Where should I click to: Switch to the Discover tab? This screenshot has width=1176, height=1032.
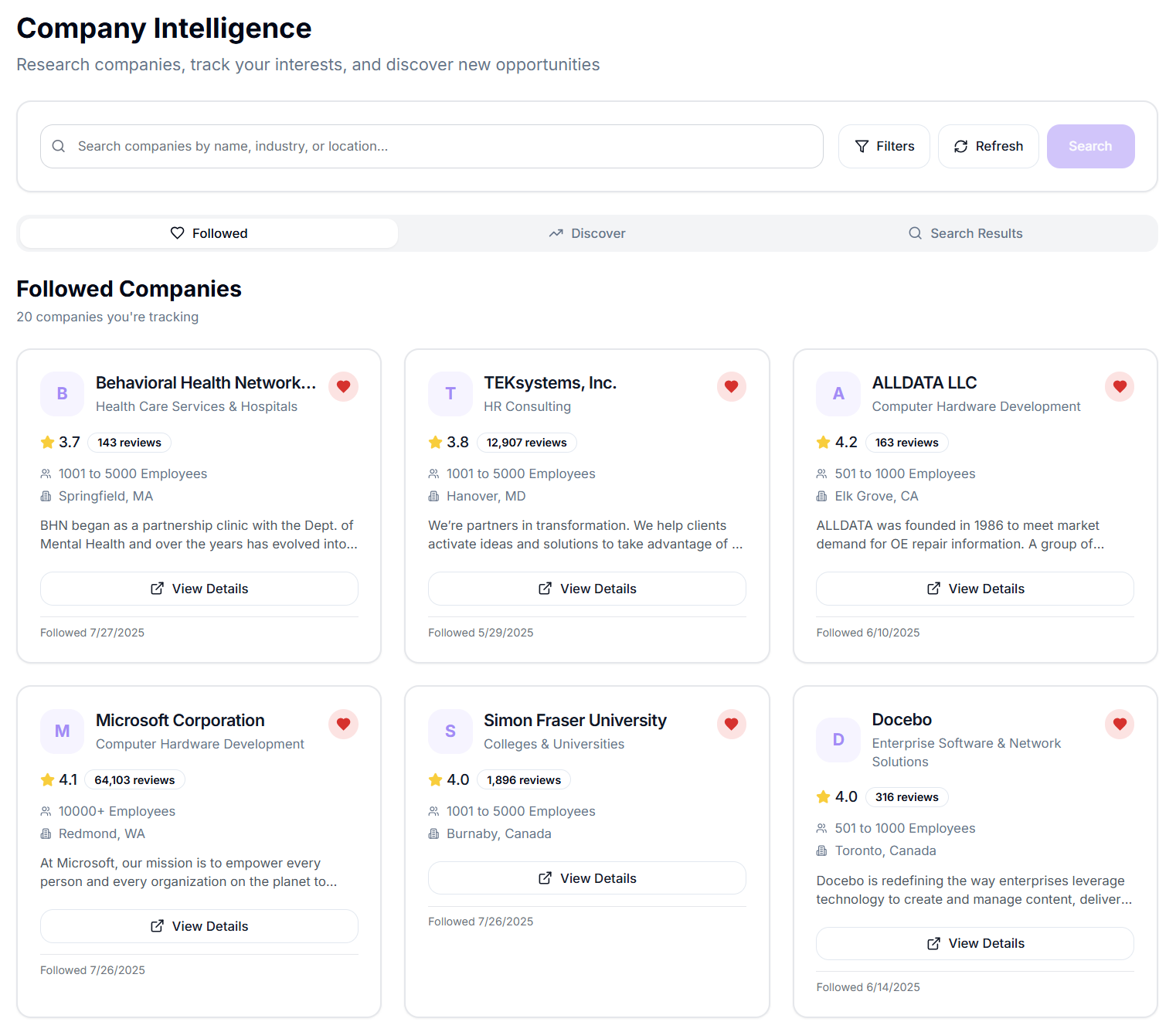[587, 233]
